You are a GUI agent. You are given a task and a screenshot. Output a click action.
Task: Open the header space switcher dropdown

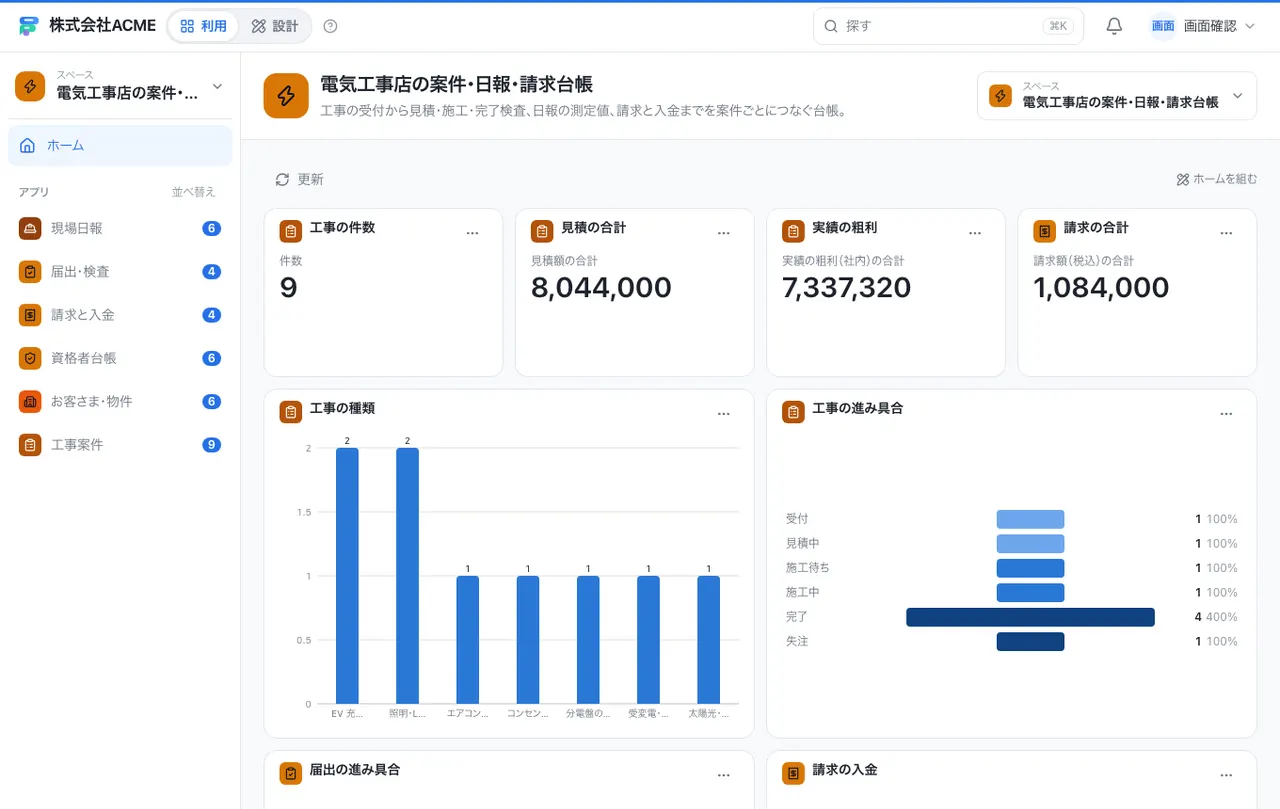coord(1117,96)
